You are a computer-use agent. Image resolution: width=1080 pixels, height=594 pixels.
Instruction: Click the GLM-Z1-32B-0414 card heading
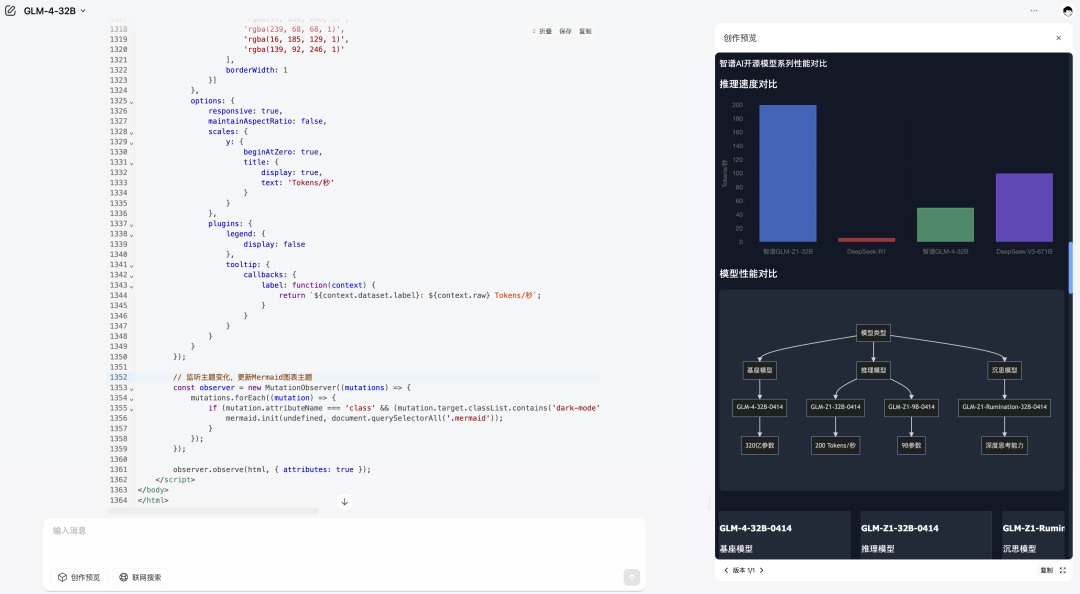click(x=900, y=529)
